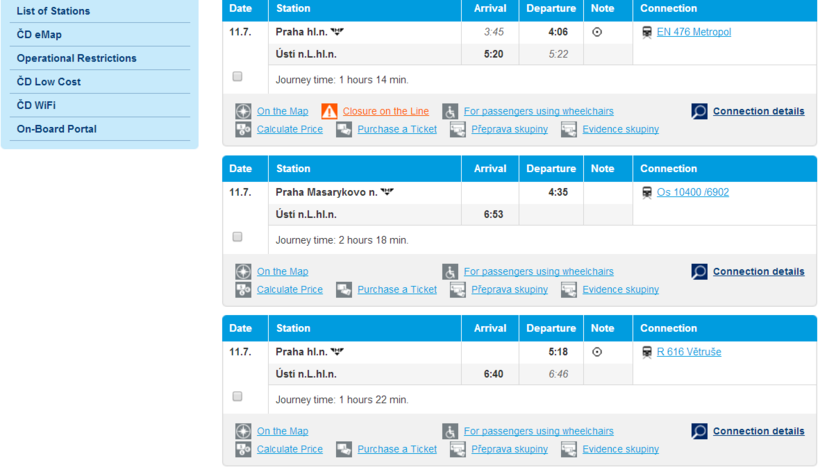Click the Calculate Price icon for R 616 Vétruše
This screenshot has width=820, height=474.
point(243,449)
